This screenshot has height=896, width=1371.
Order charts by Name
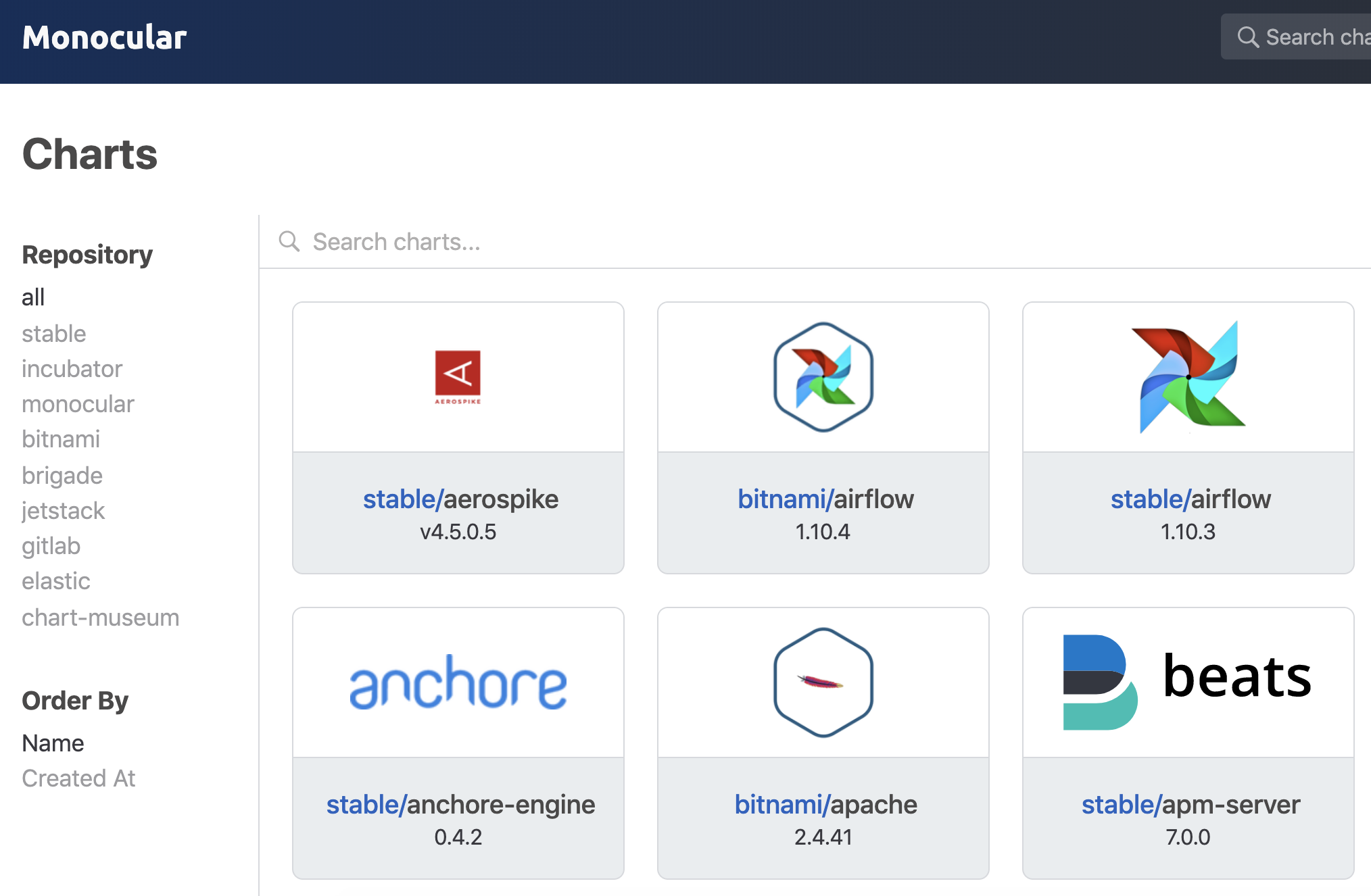(x=53, y=743)
